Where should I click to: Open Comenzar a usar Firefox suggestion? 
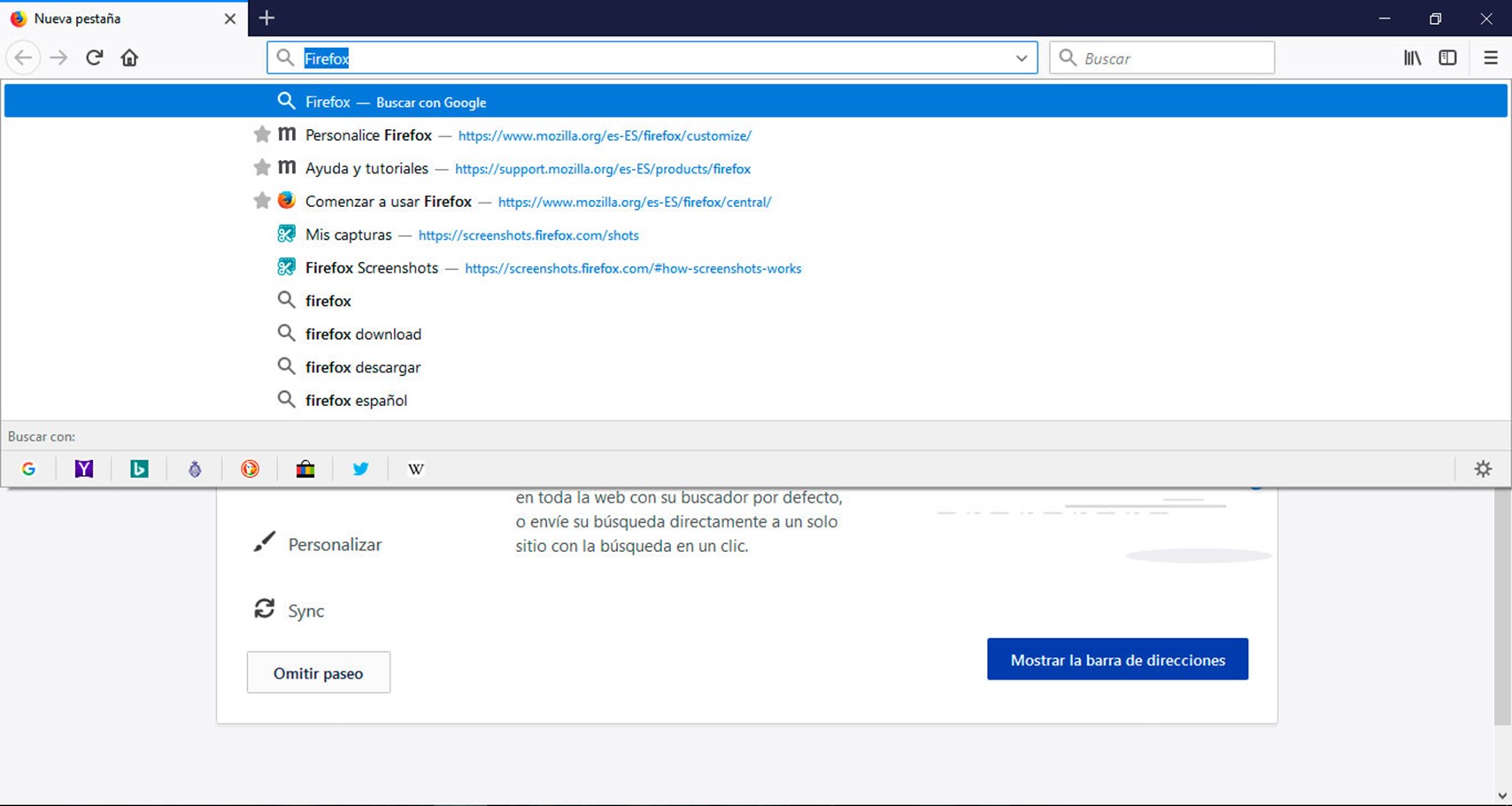tap(756, 202)
